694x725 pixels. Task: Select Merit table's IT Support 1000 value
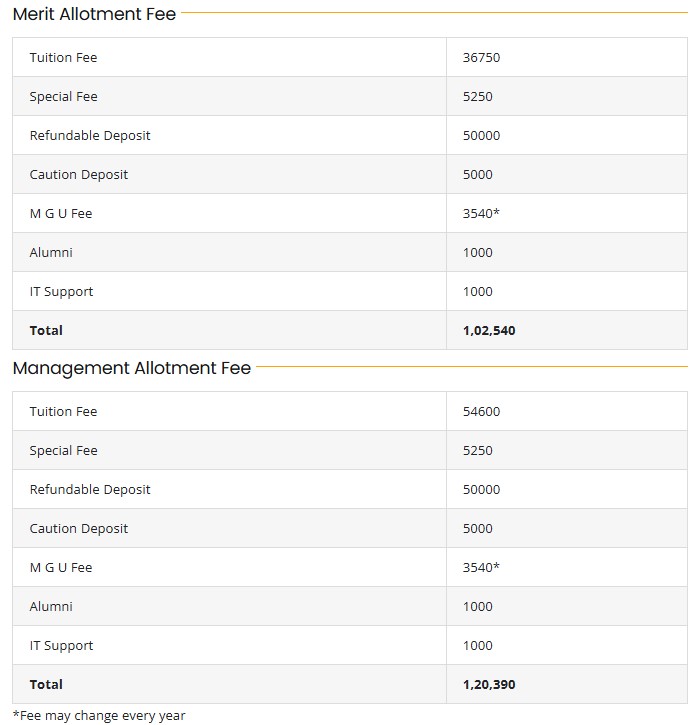pyautogui.click(x=478, y=292)
